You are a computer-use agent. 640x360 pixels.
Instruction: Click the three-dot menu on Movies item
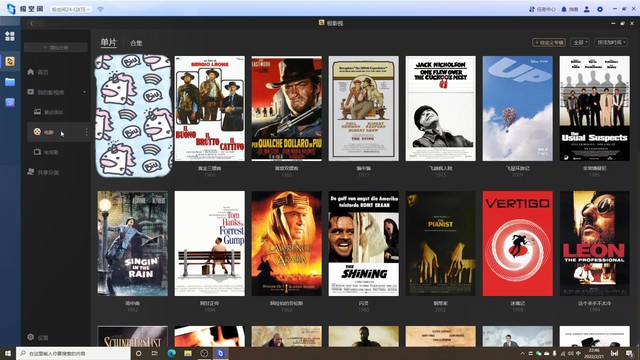click(x=86, y=132)
